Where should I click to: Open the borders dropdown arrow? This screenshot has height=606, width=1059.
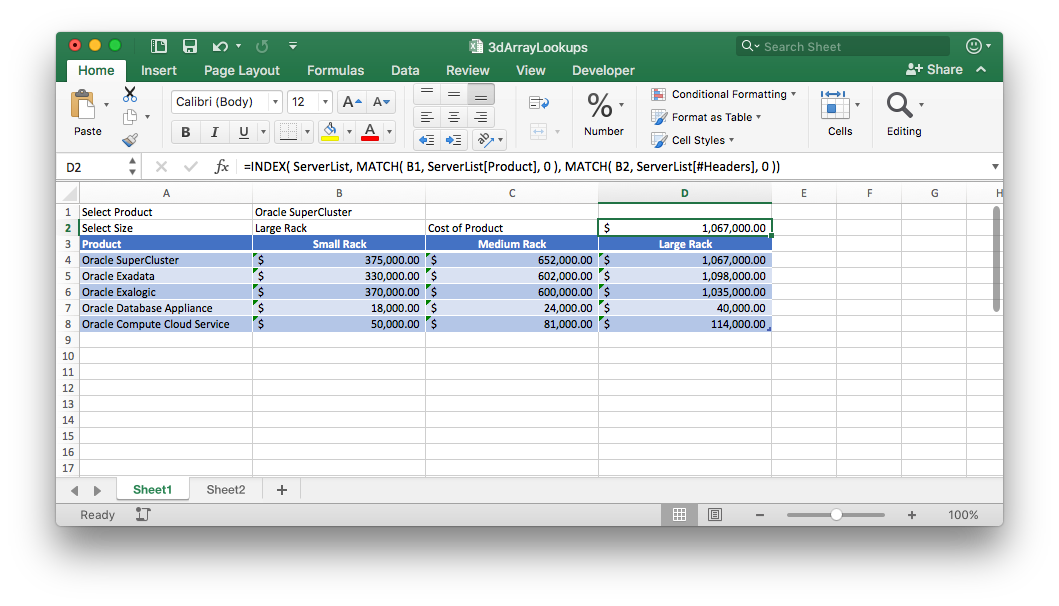[x=307, y=132]
